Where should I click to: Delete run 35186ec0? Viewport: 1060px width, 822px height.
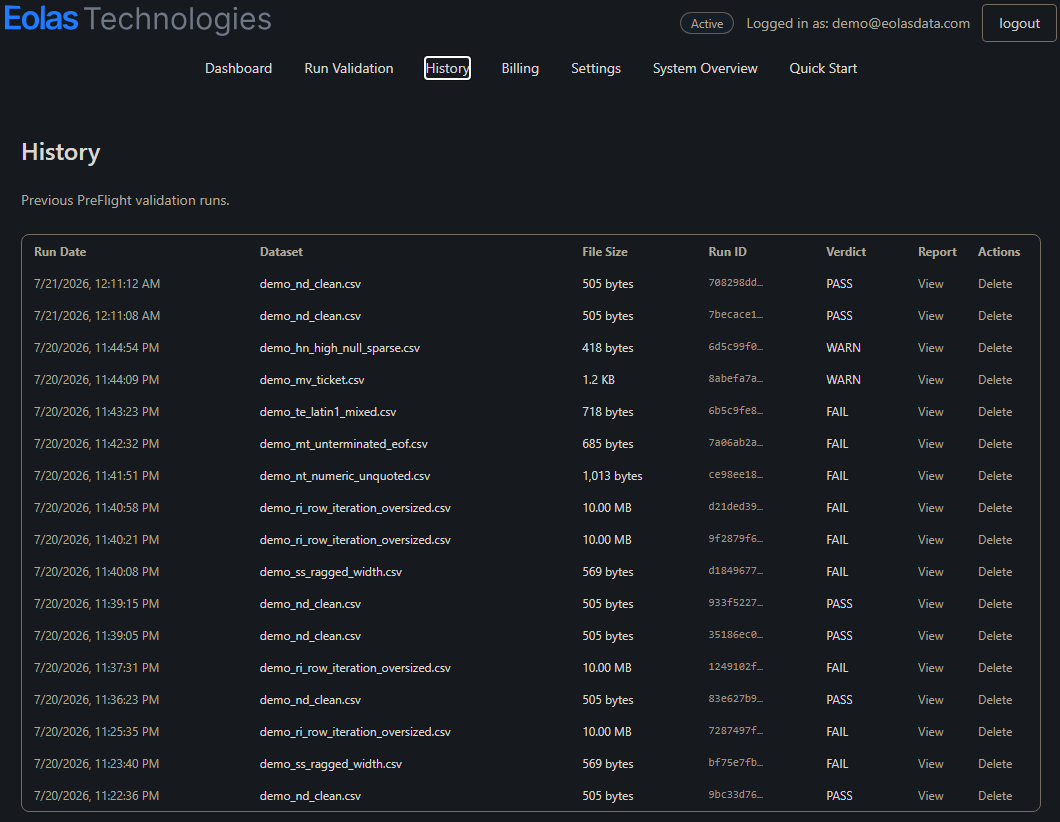click(x=994, y=635)
